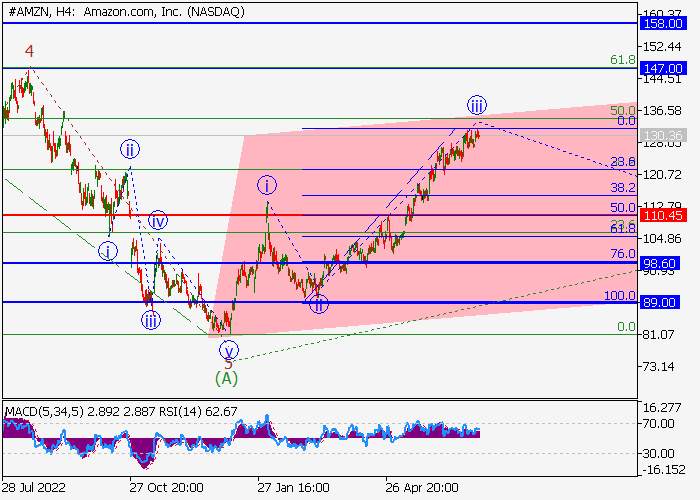Click the circled 'iii' label above the latest price peak
Viewport: 700px width, 500px height.
point(477,105)
